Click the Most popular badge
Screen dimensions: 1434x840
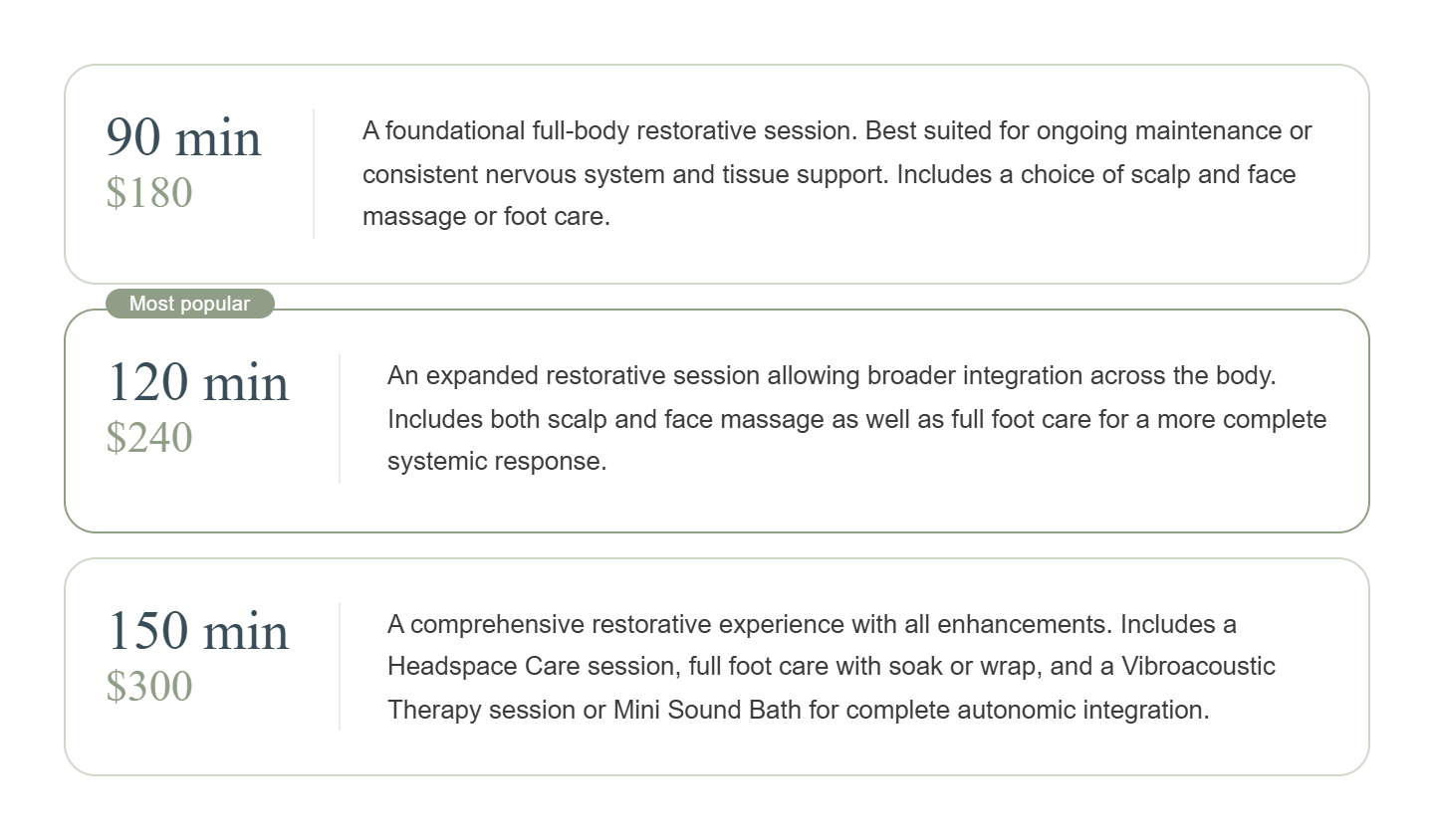189,304
